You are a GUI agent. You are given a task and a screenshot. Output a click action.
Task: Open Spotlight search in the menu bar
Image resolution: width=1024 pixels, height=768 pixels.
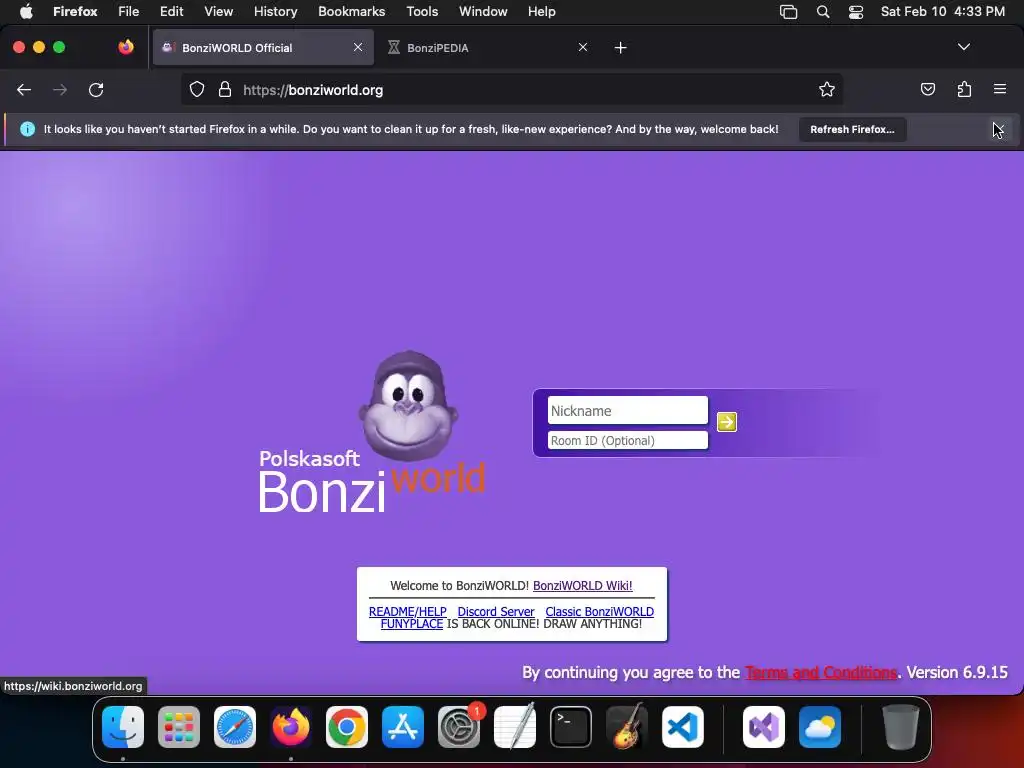(x=823, y=12)
